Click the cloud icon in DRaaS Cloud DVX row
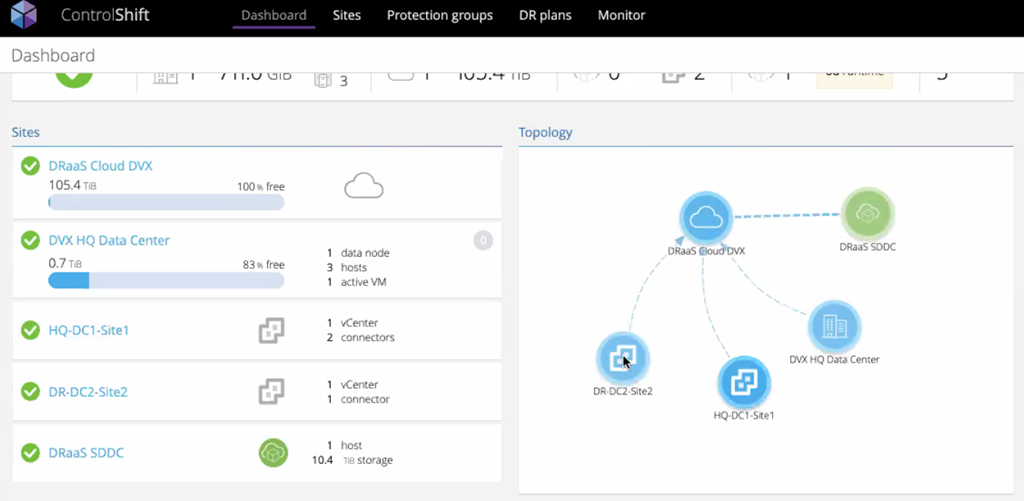1024x501 pixels. click(364, 186)
